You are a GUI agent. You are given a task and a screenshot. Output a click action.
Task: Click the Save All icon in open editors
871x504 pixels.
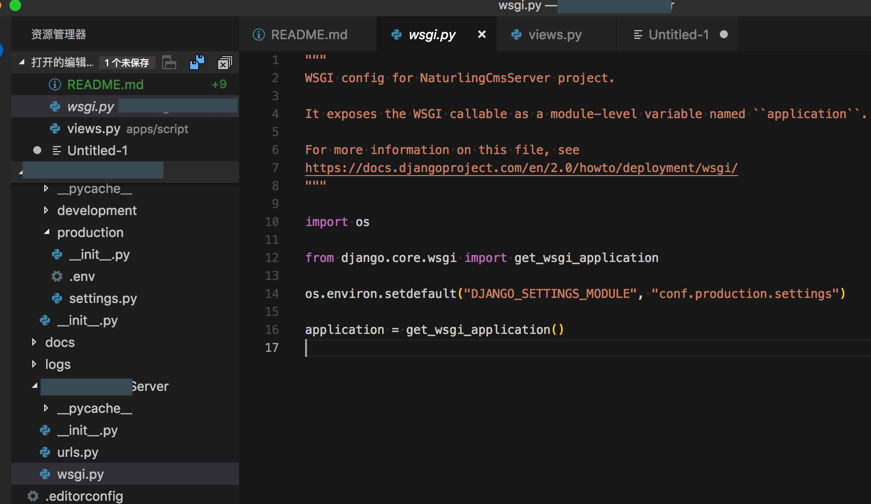click(197, 63)
